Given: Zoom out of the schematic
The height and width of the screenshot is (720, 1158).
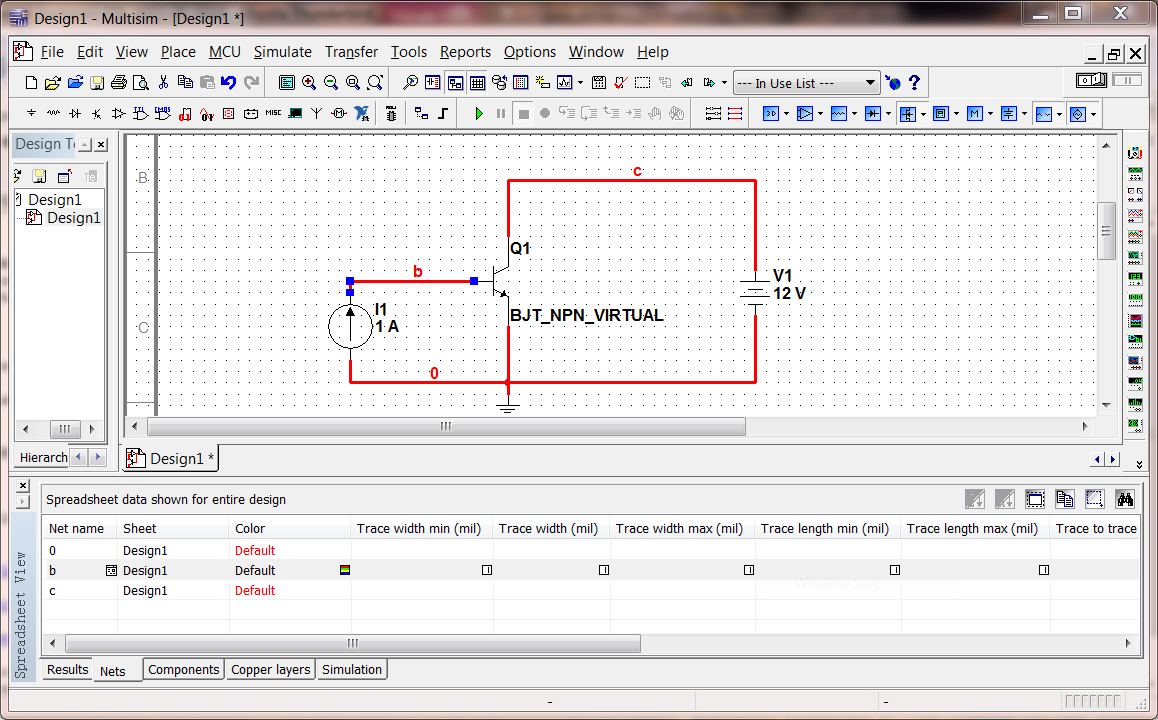Looking at the screenshot, I should [x=331, y=83].
